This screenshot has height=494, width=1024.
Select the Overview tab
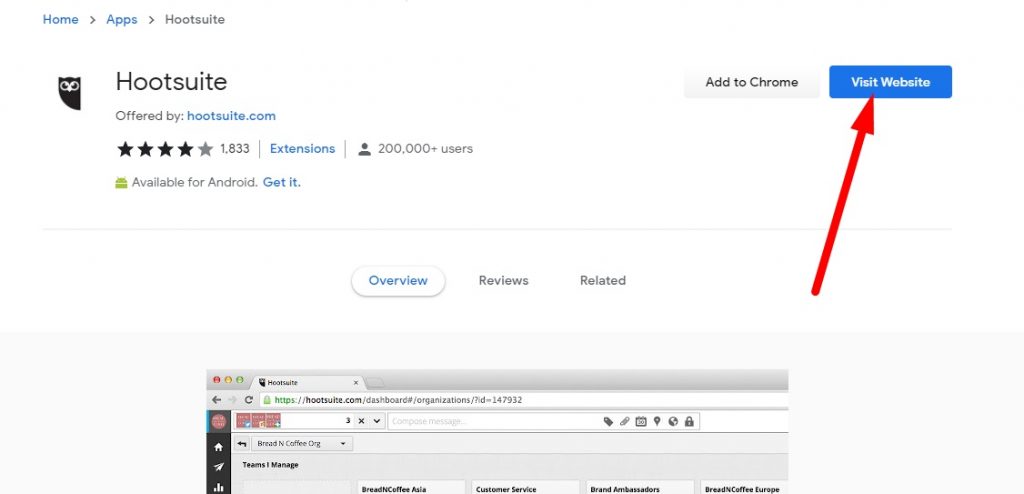tap(398, 281)
